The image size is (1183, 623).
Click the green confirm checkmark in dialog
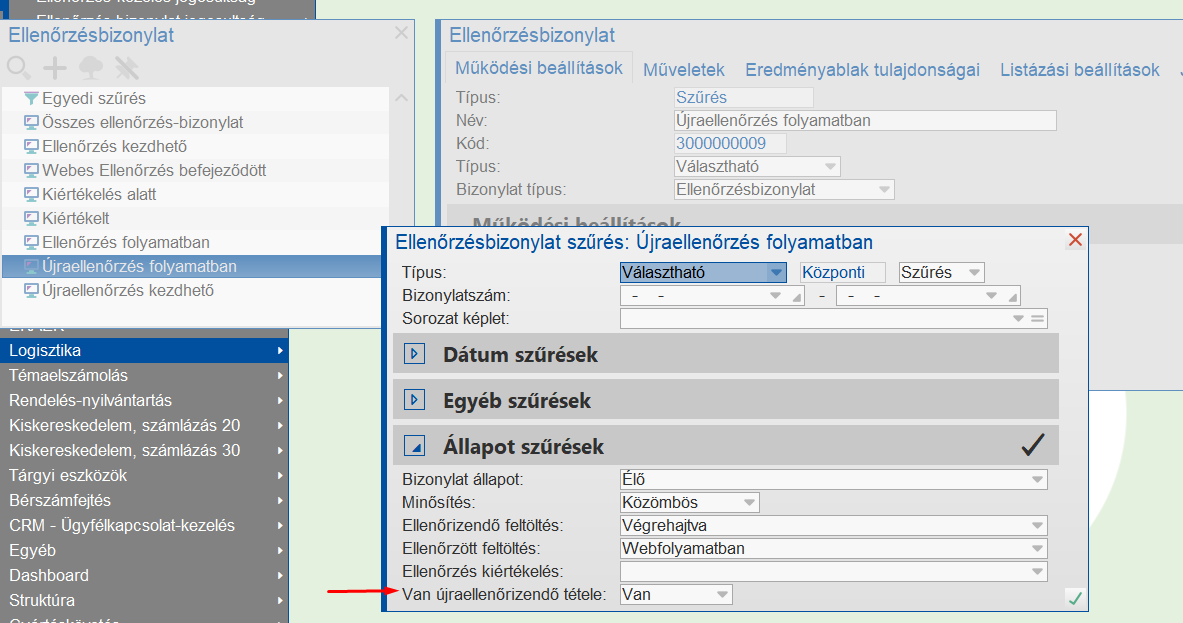1075,597
